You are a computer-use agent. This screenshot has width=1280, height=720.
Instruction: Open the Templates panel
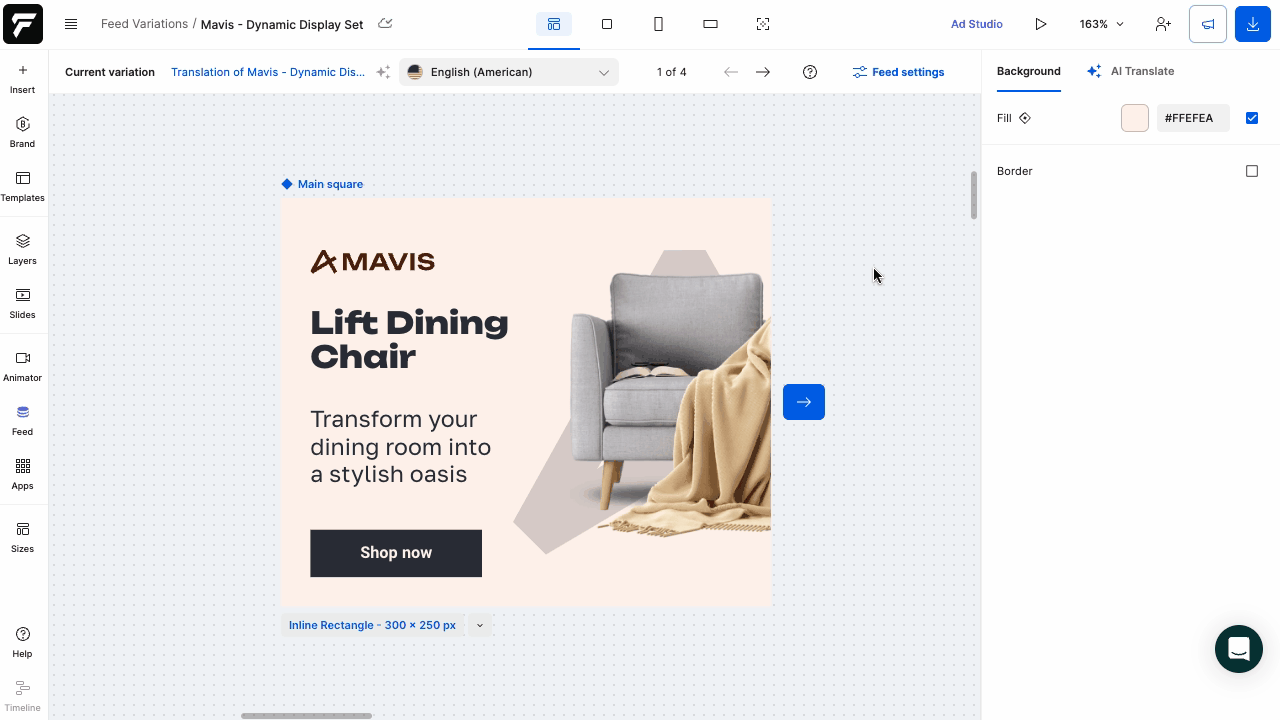[x=22, y=186]
